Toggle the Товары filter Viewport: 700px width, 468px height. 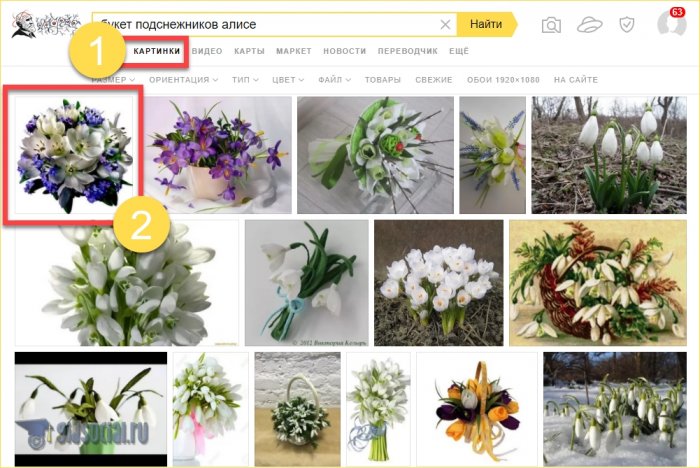(x=382, y=79)
